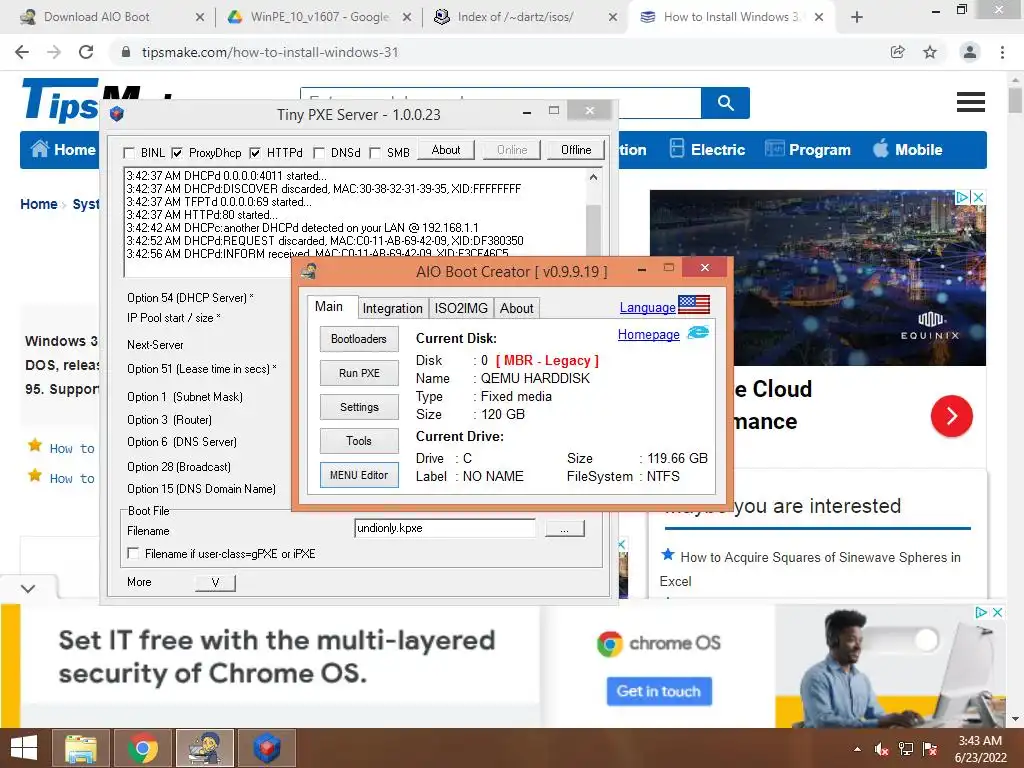
Task: Click the US flag language icon
Action: tap(694, 304)
